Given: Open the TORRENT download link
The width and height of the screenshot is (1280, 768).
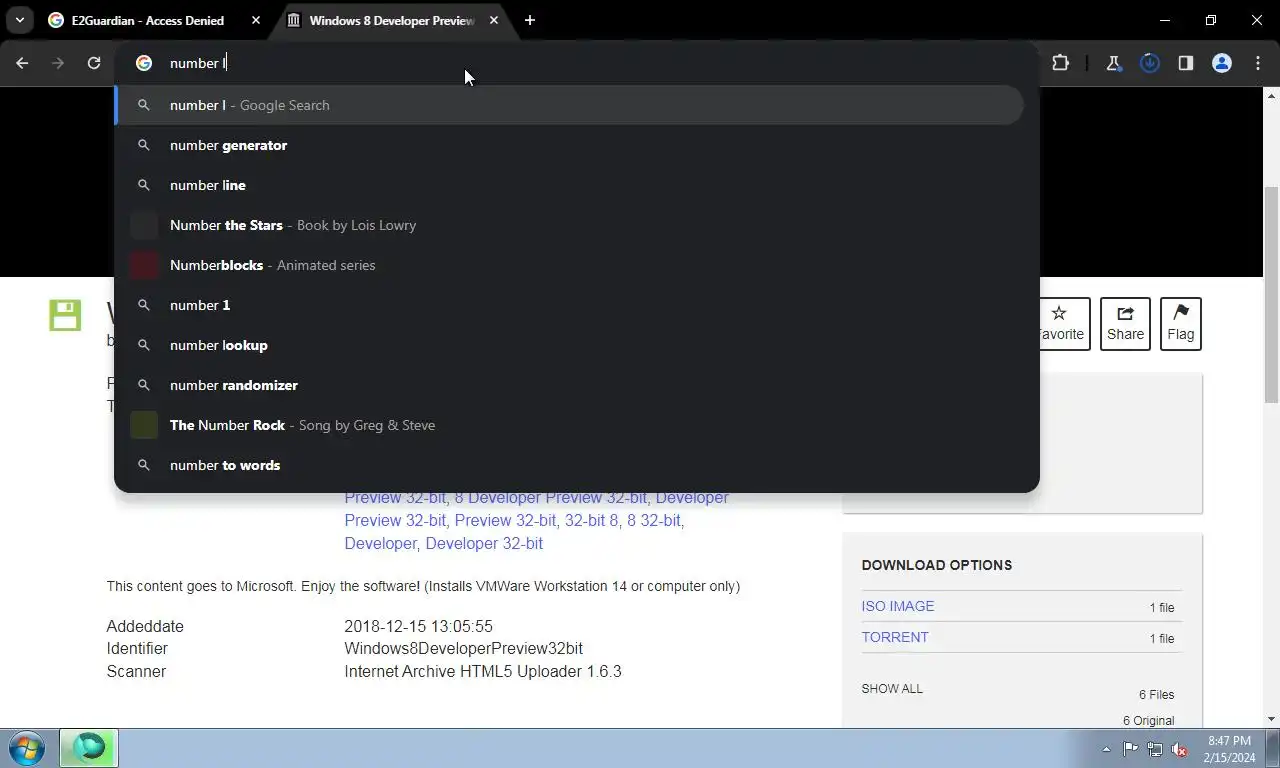Looking at the screenshot, I should [x=895, y=637].
